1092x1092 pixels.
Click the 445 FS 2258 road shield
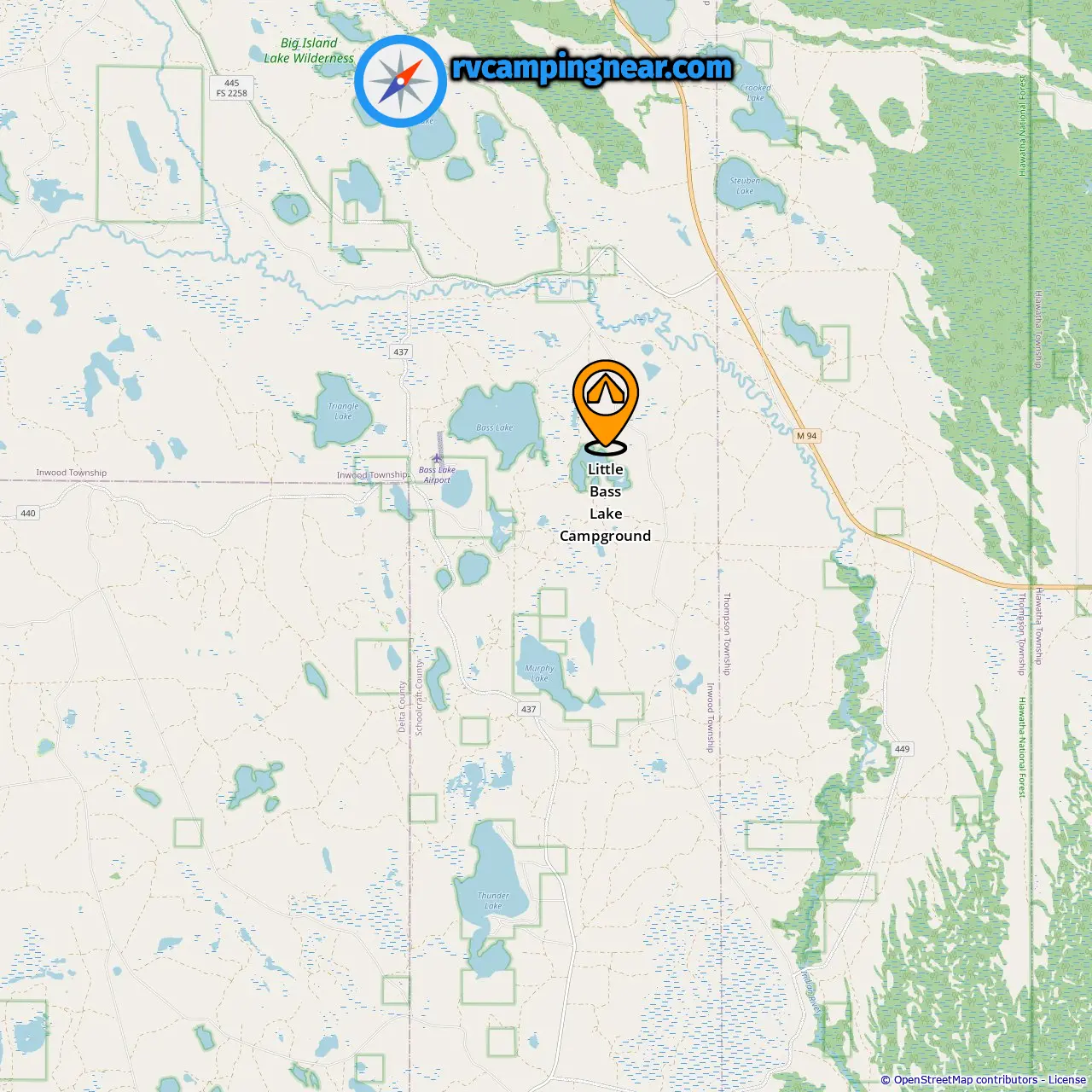tap(232, 88)
